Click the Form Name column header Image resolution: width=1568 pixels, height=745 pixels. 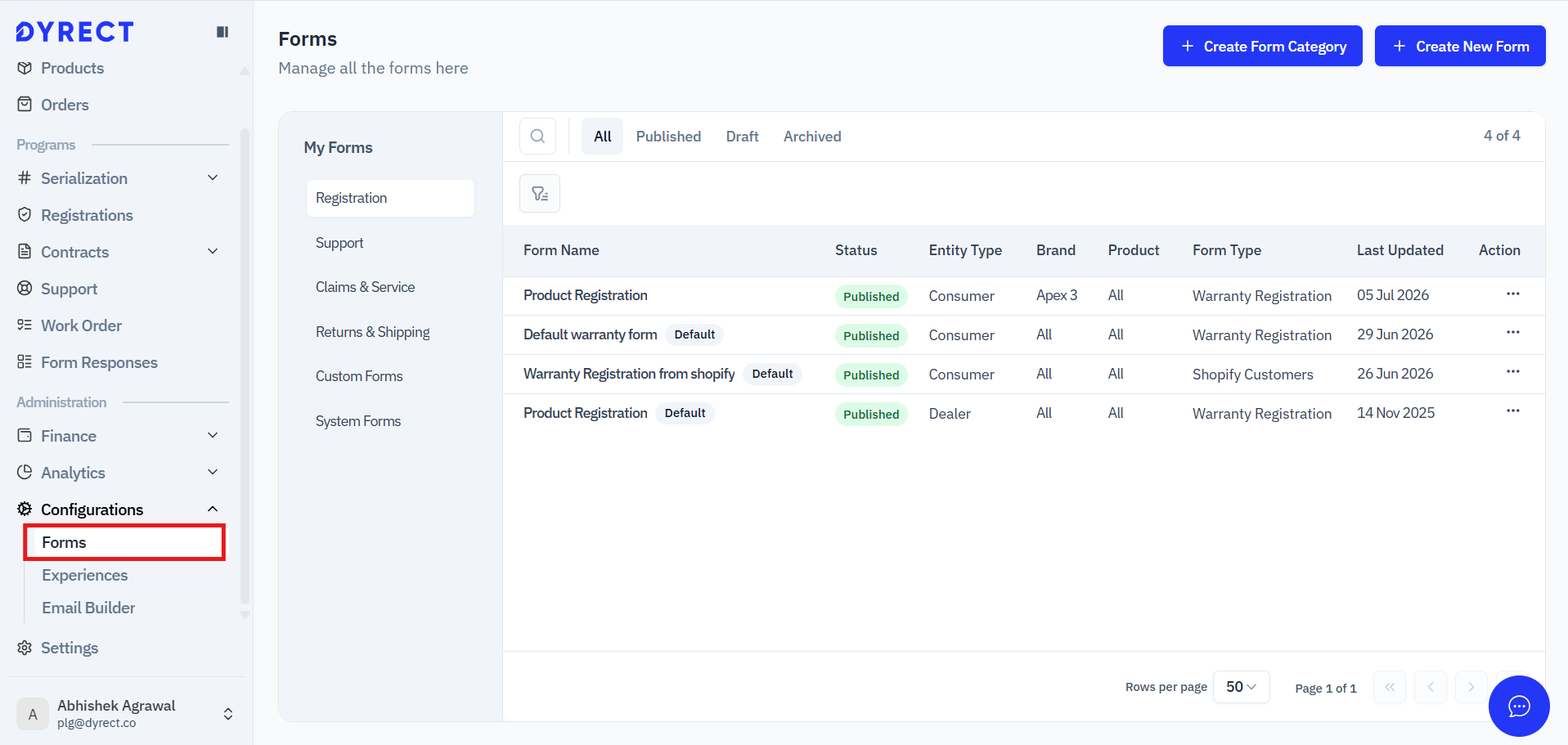561,250
